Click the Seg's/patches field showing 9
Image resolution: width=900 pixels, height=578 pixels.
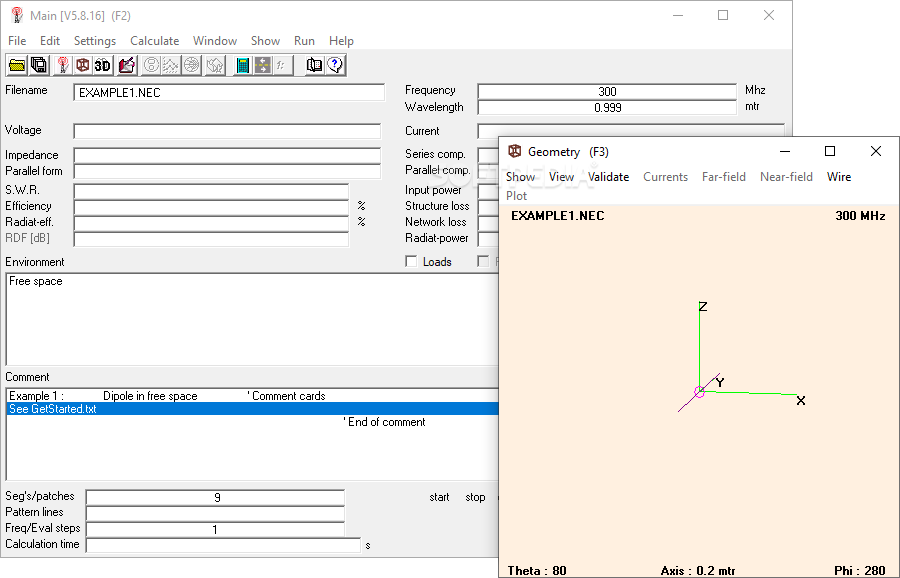[215, 497]
